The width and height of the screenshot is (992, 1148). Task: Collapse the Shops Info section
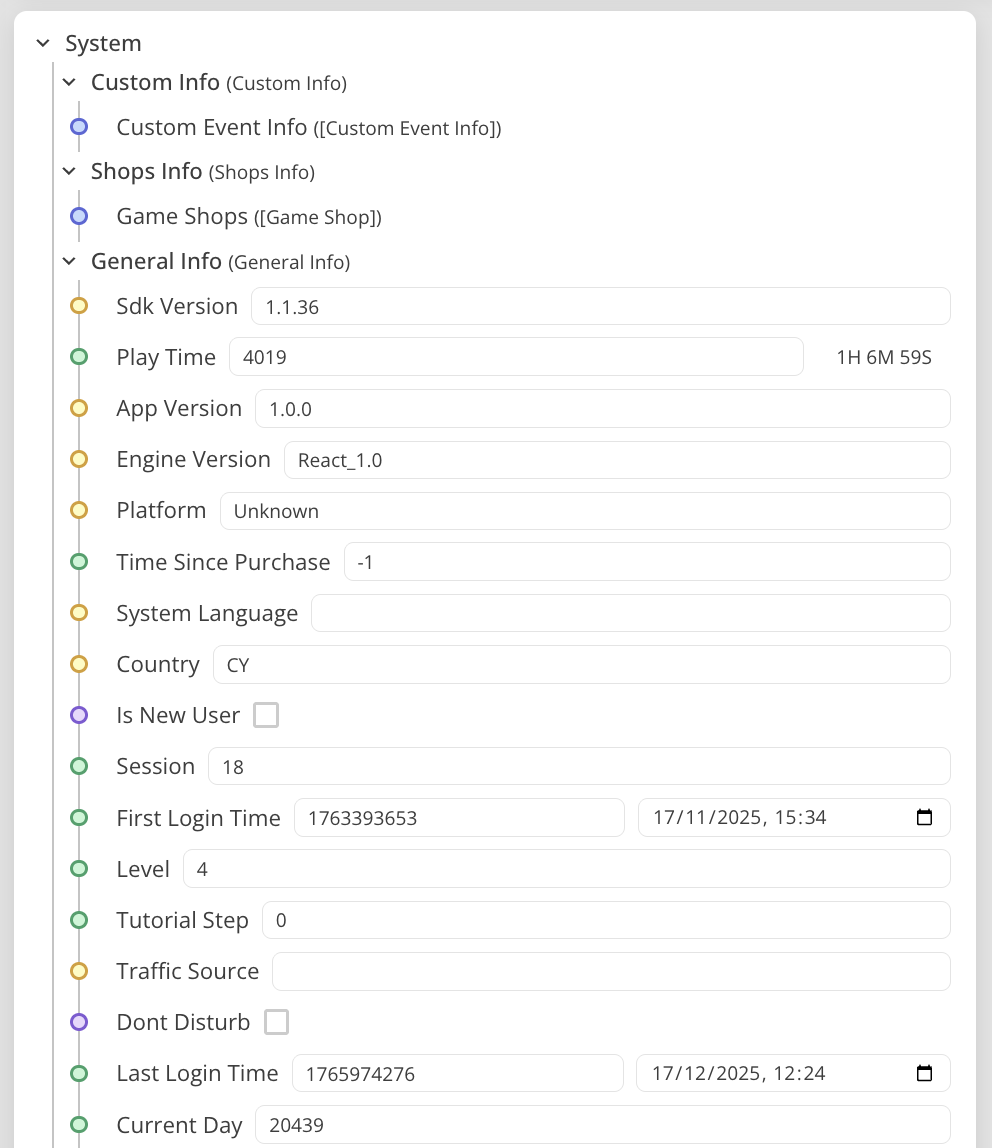(69, 172)
